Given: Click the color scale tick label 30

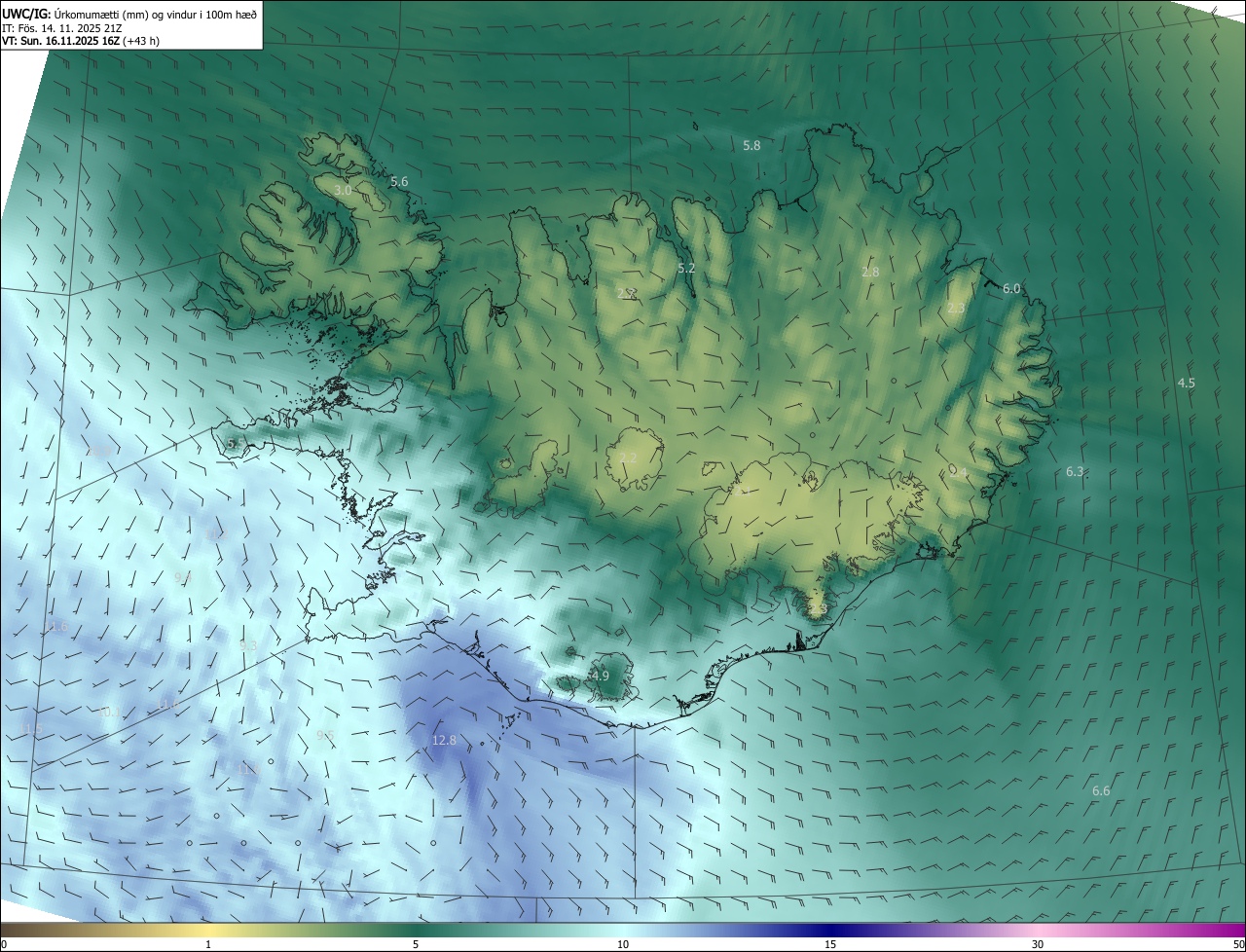Looking at the screenshot, I should (x=1038, y=944).
